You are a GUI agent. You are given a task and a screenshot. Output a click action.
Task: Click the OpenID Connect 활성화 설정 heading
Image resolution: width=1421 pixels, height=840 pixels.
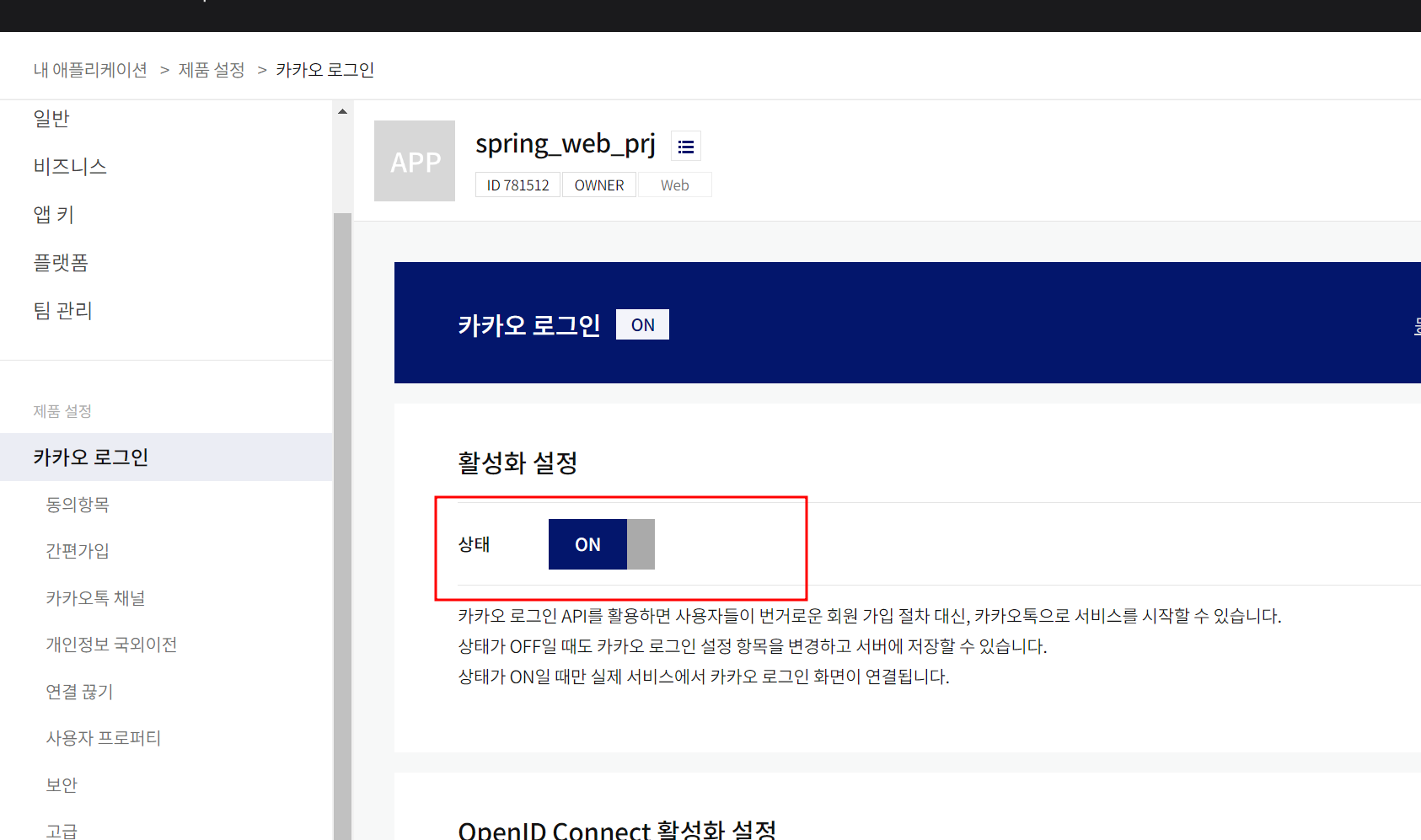click(618, 830)
